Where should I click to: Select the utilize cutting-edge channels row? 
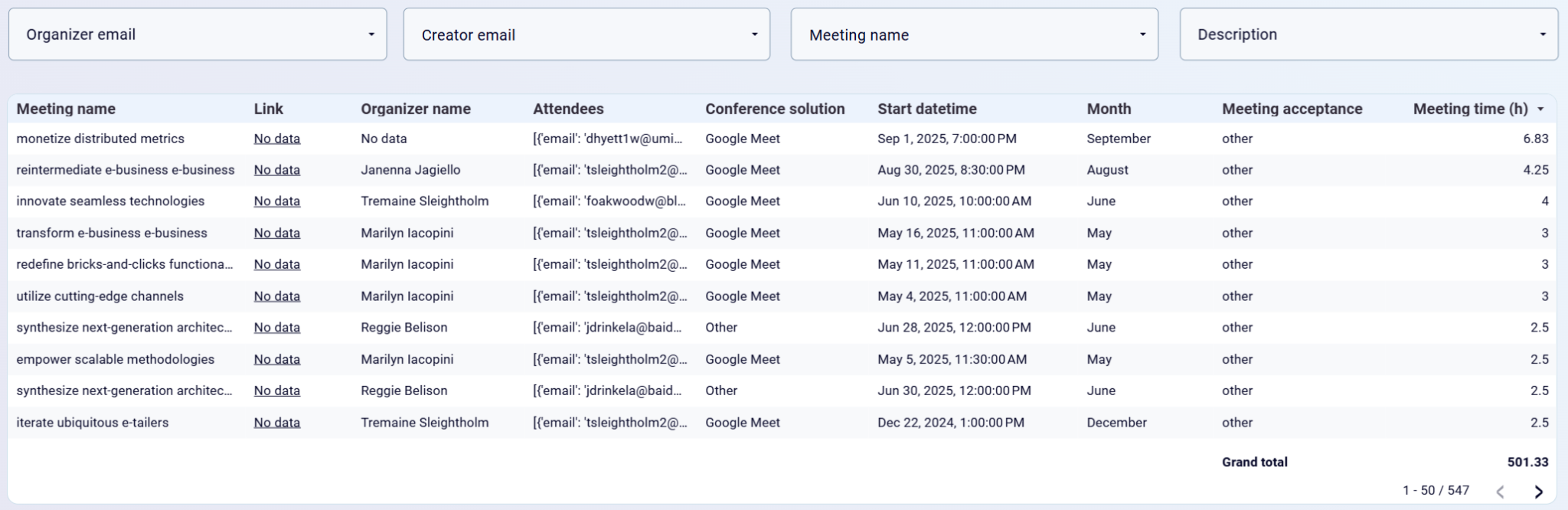(x=100, y=296)
